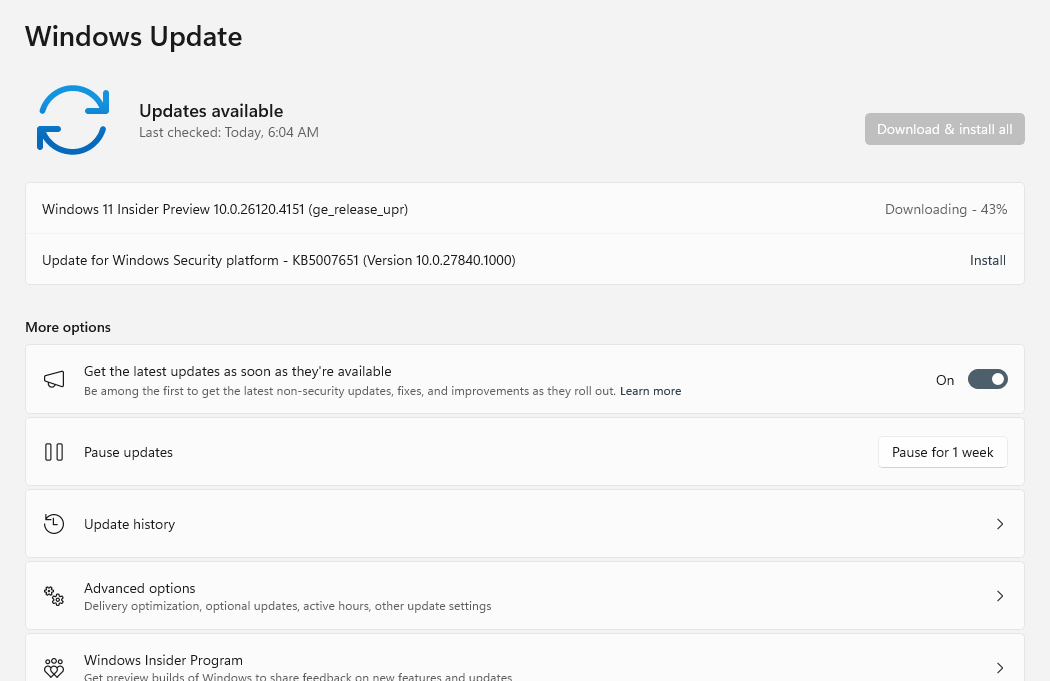Click the Downloading - 43% progress status

945,209
